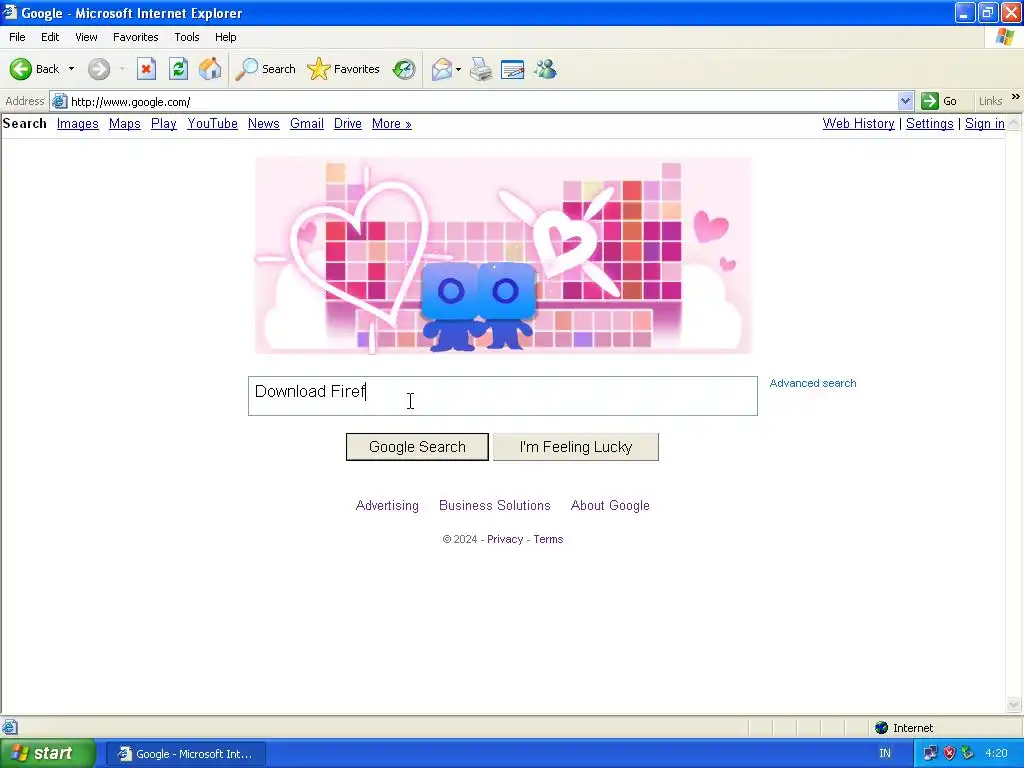Open the Advertising link

tap(387, 505)
